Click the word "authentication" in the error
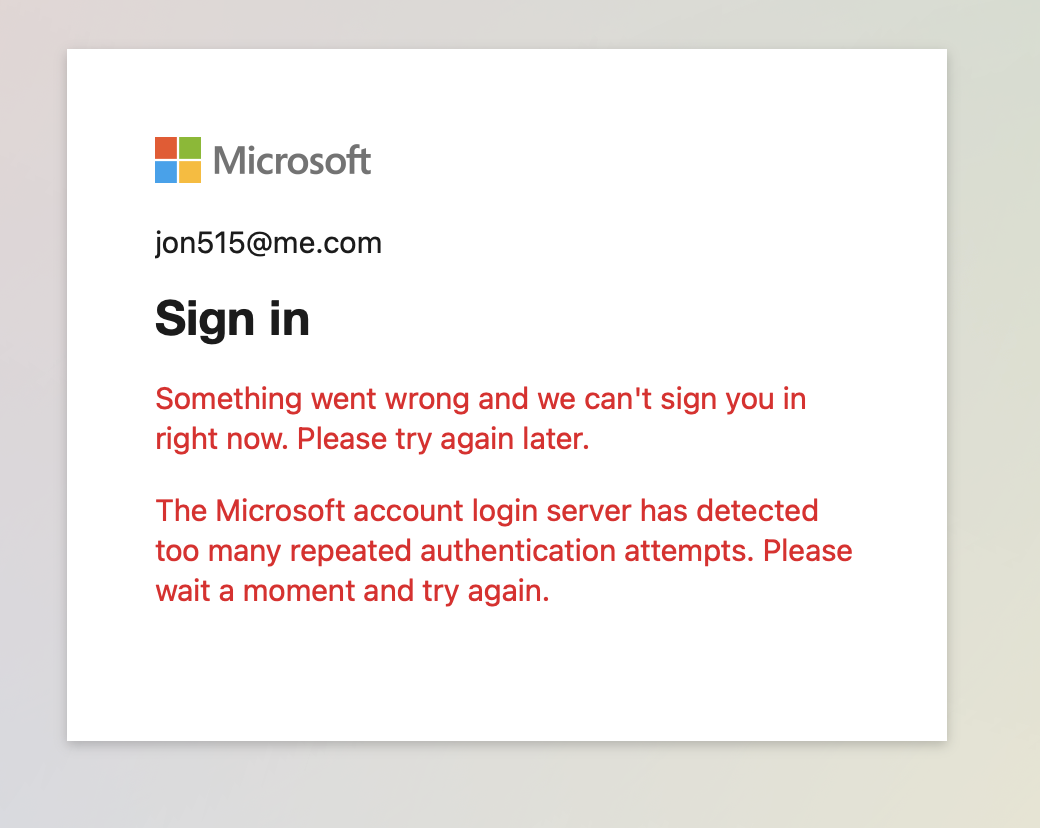This screenshot has height=828, width=1040. tap(531, 551)
